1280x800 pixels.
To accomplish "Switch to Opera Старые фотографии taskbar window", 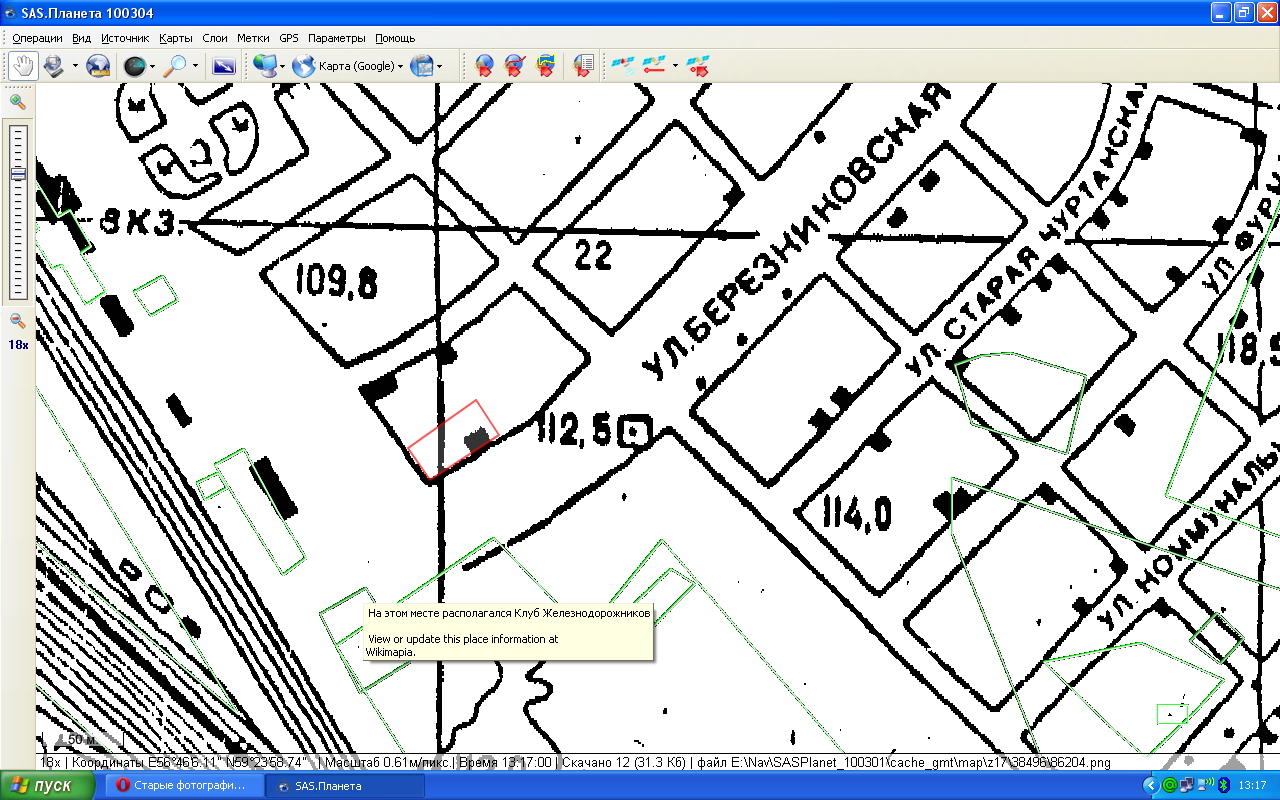I will (184, 786).
